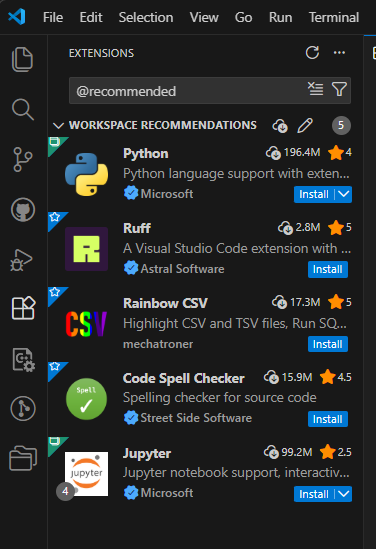Image resolution: width=376 pixels, height=549 pixels.
Task: Click the EXTENSIONS panel header
Action: pos(101,53)
